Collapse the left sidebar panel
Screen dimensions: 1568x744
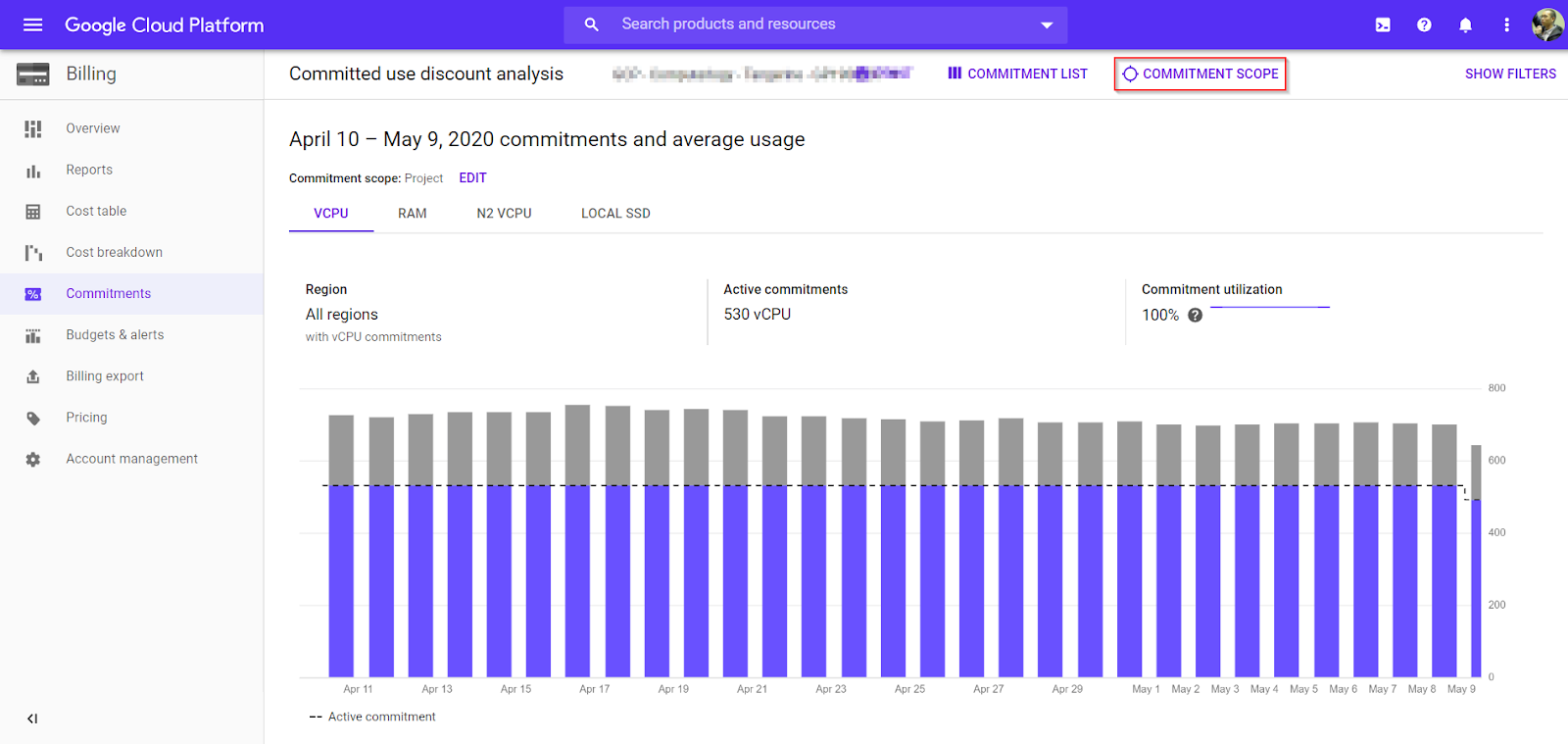pos(32,719)
